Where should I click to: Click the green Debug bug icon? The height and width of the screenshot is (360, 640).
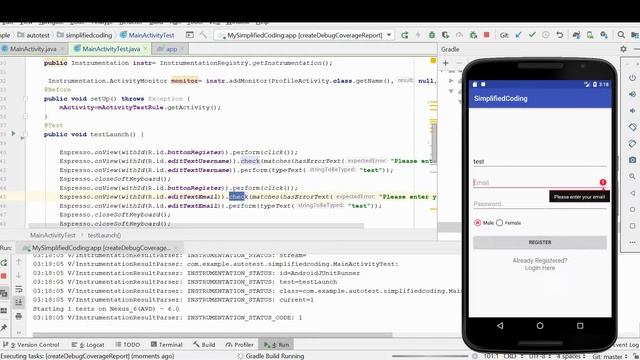(x=432, y=35)
